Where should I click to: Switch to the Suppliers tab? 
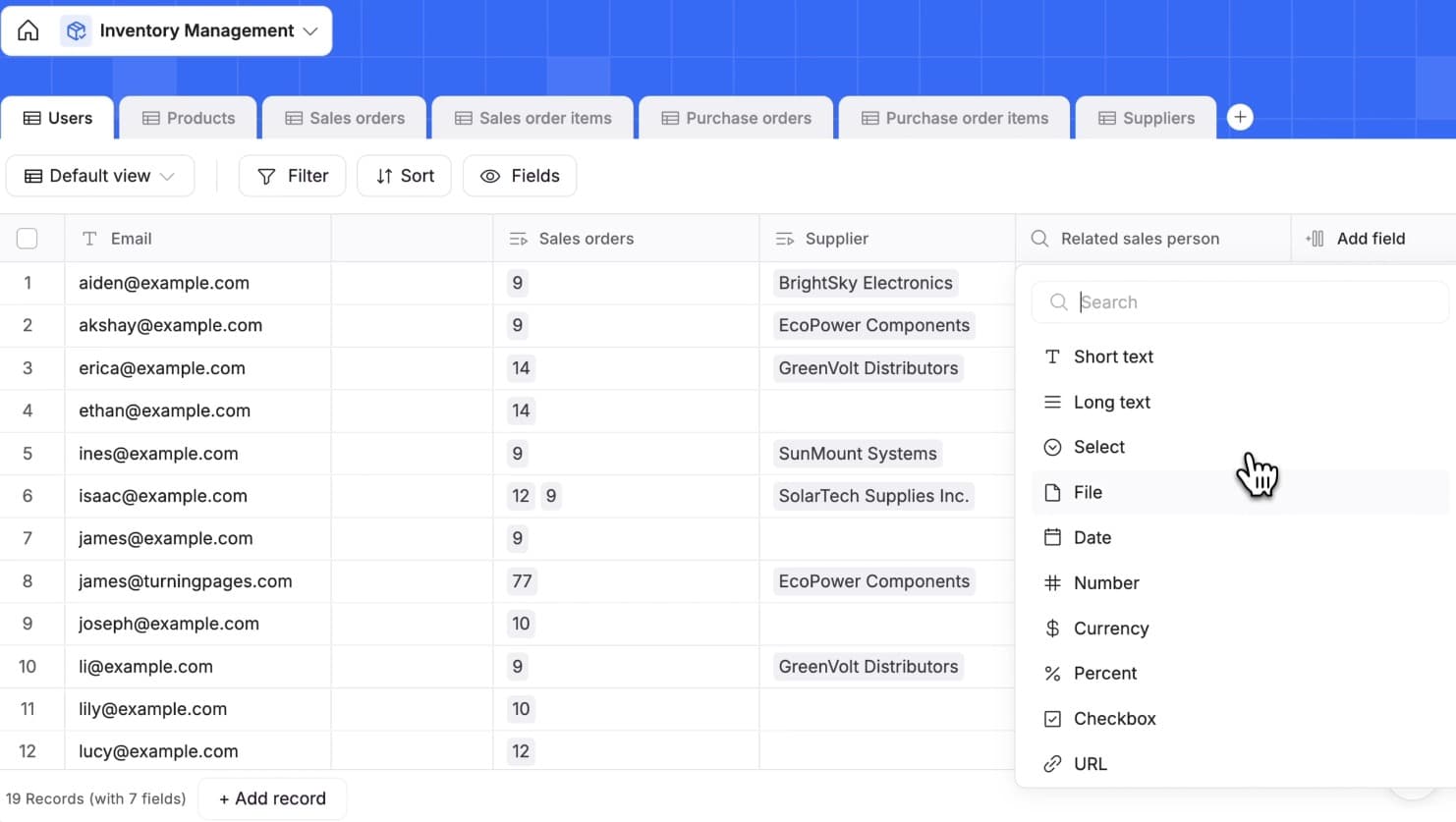[x=1146, y=118]
